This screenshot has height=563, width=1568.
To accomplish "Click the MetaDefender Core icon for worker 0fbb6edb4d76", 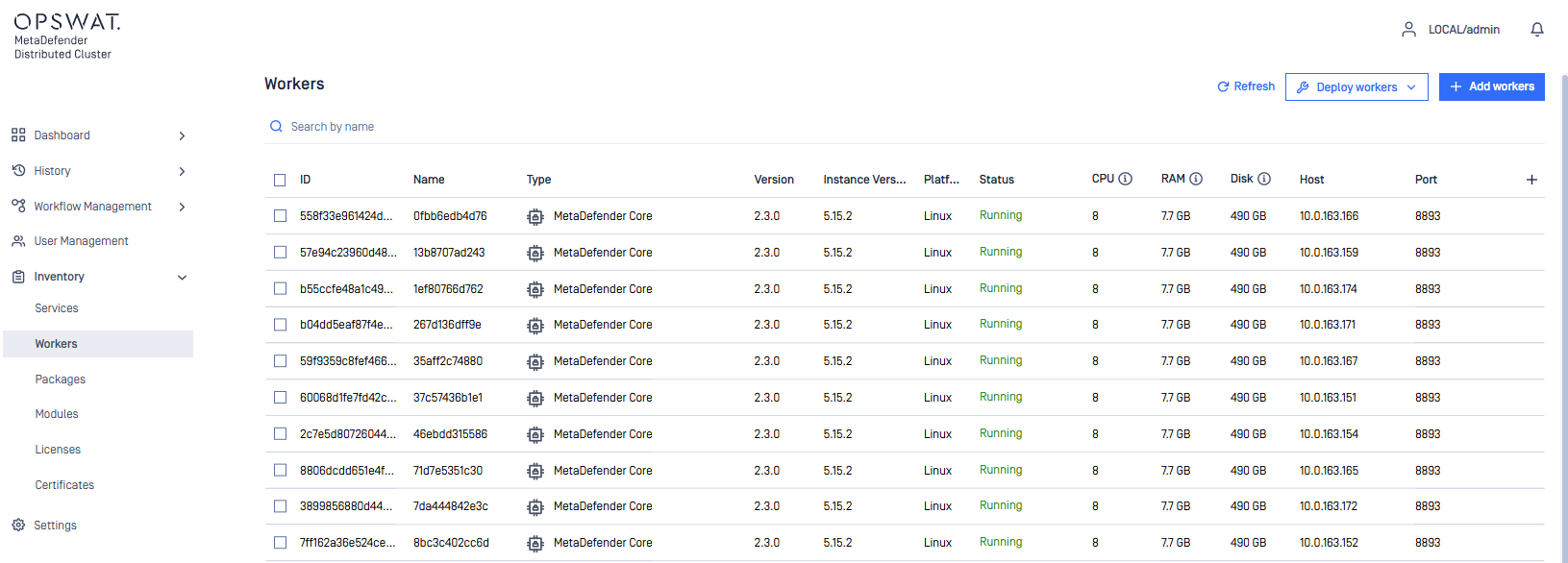I will pyautogui.click(x=535, y=217).
